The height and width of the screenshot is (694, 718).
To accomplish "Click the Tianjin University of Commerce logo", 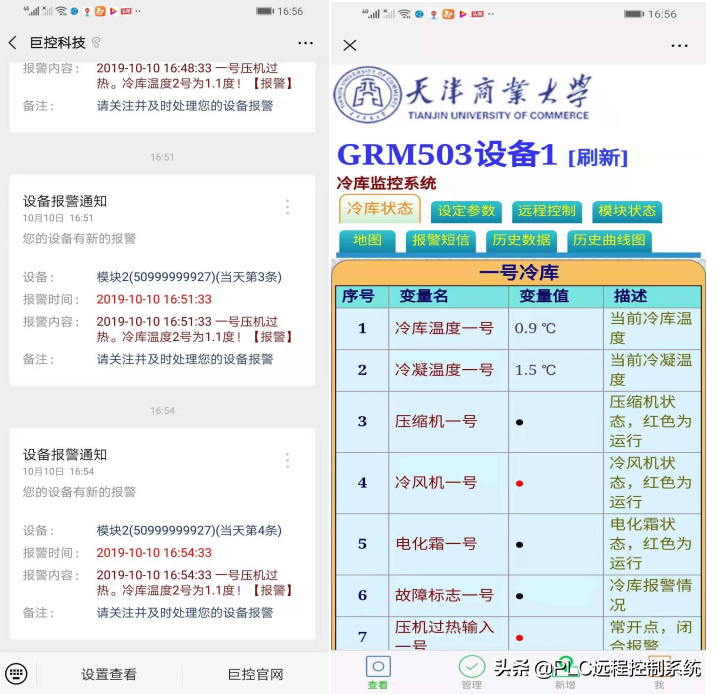I will coord(368,95).
